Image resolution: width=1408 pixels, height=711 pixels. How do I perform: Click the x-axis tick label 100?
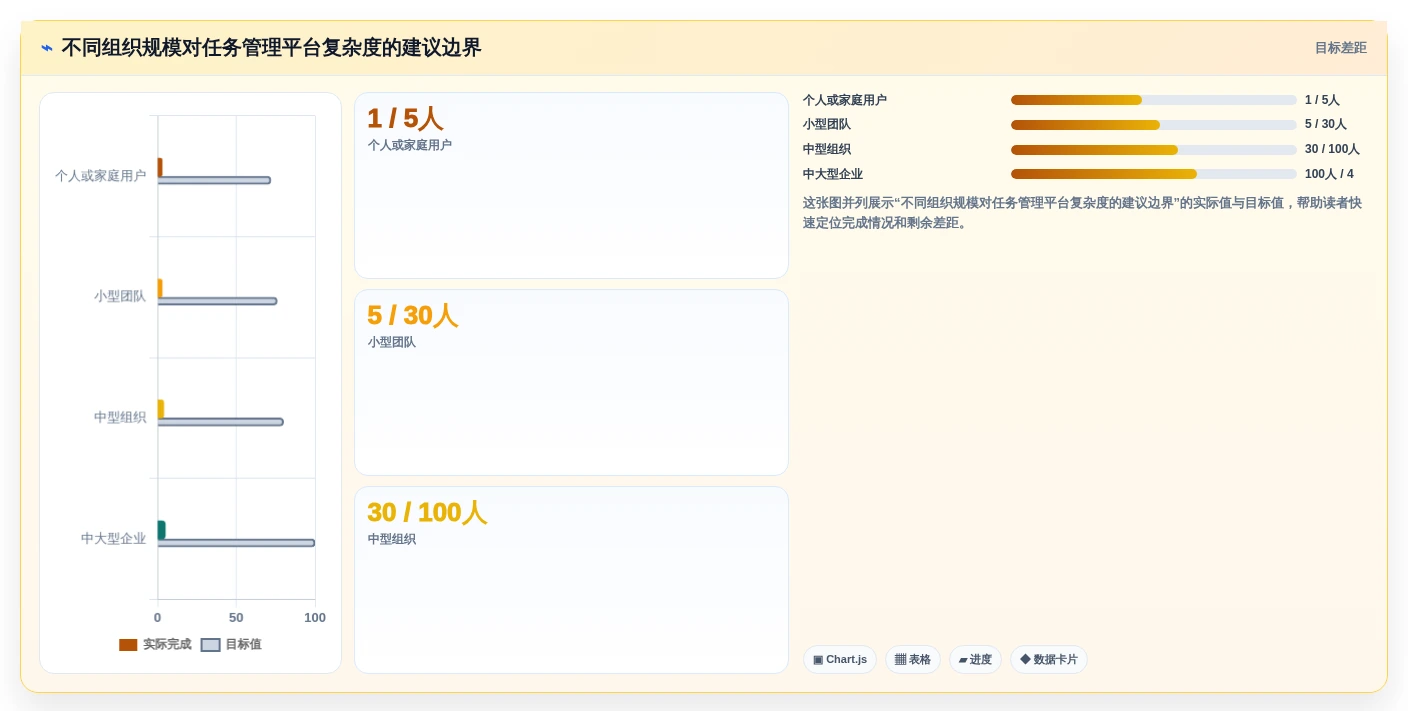(315, 618)
